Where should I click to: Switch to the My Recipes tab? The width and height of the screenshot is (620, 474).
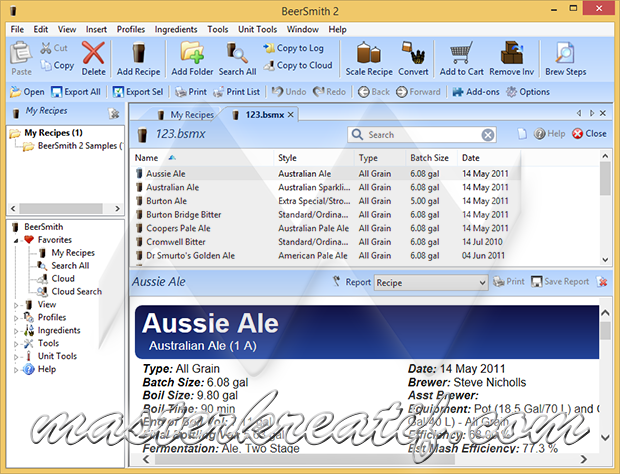pyautogui.click(x=185, y=115)
